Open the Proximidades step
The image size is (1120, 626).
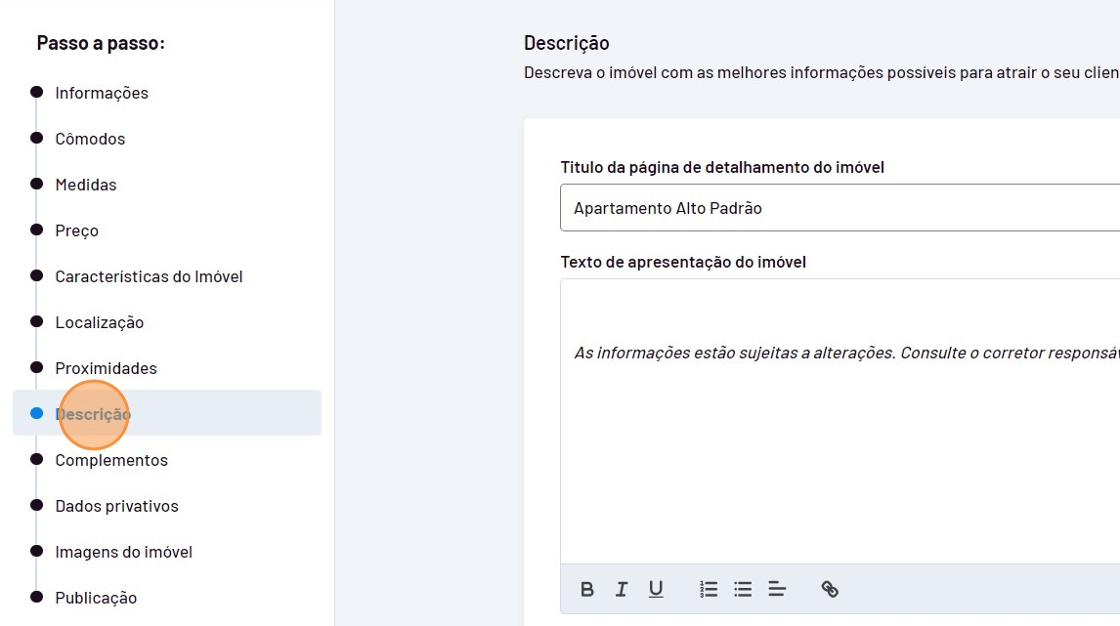[x=106, y=369]
